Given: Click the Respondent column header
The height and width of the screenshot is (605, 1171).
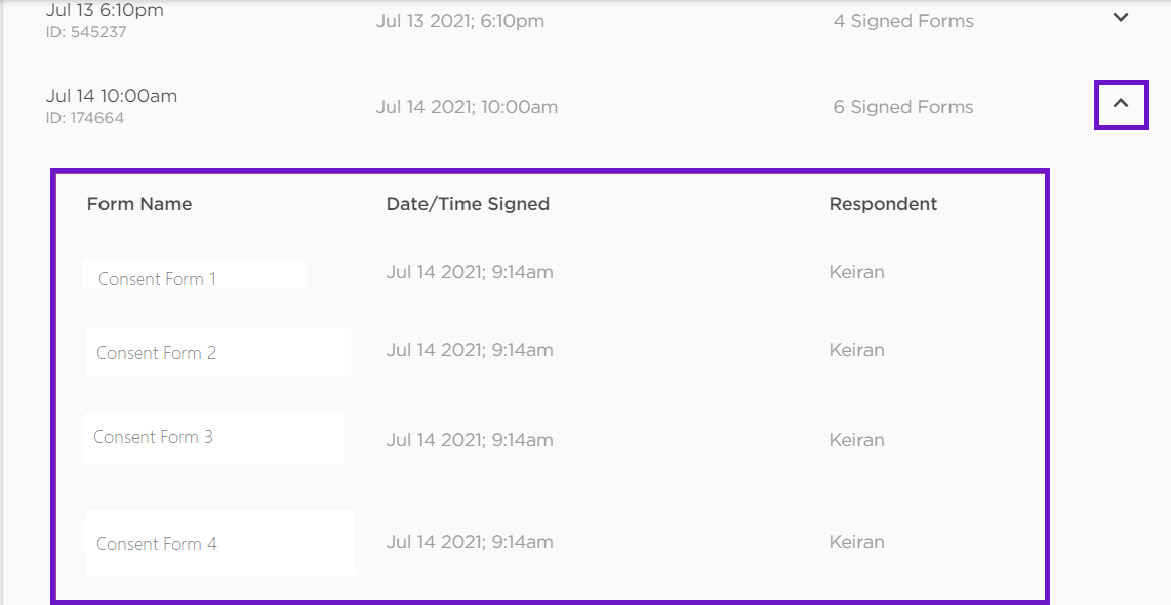Looking at the screenshot, I should [x=883, y=204].
